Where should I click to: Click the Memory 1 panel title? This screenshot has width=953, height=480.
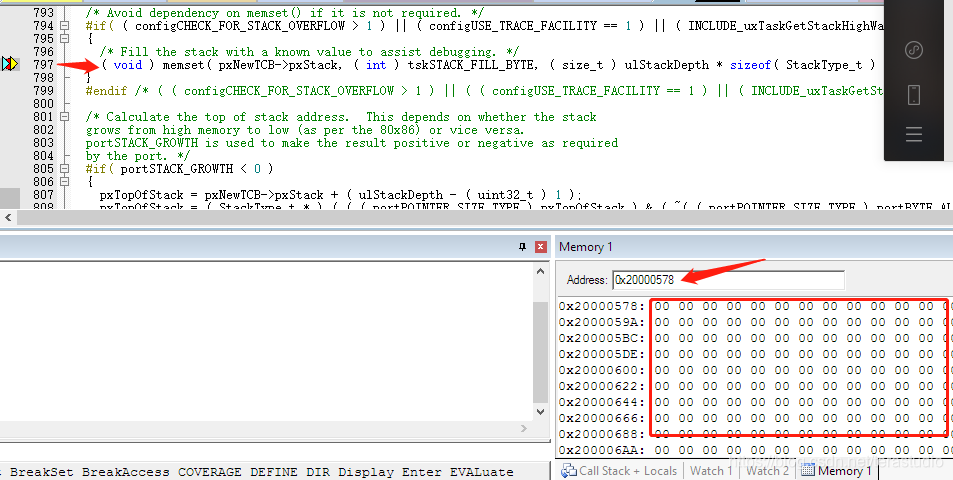pos(585,247)
